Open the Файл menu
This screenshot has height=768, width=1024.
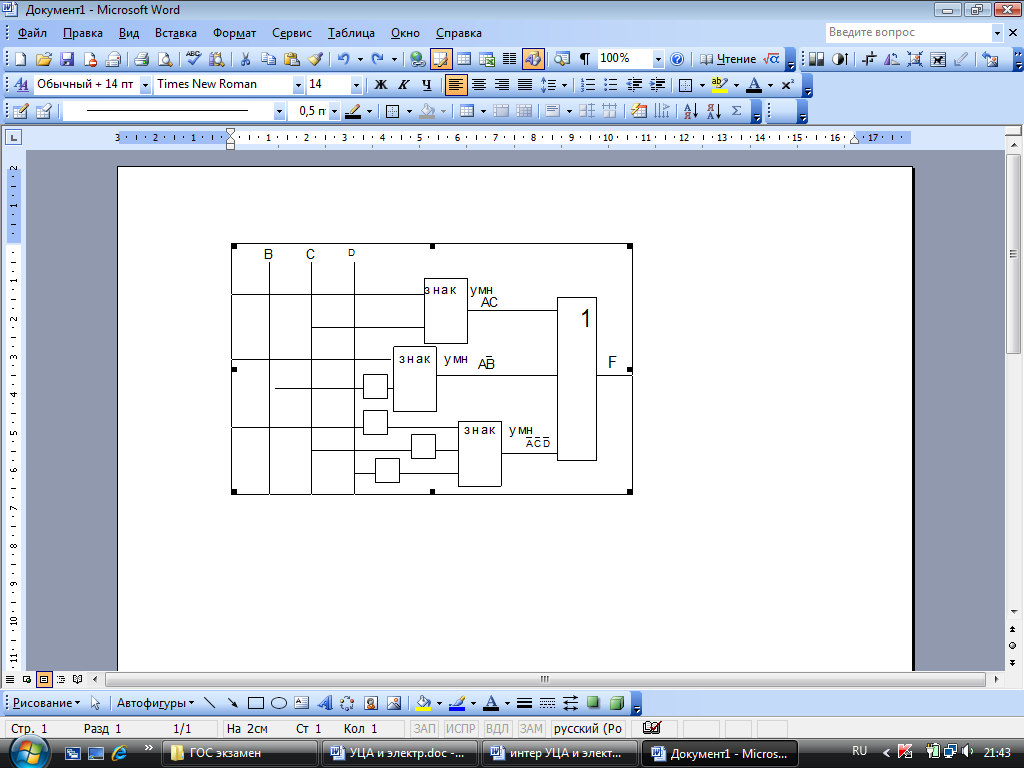[32, 33]
